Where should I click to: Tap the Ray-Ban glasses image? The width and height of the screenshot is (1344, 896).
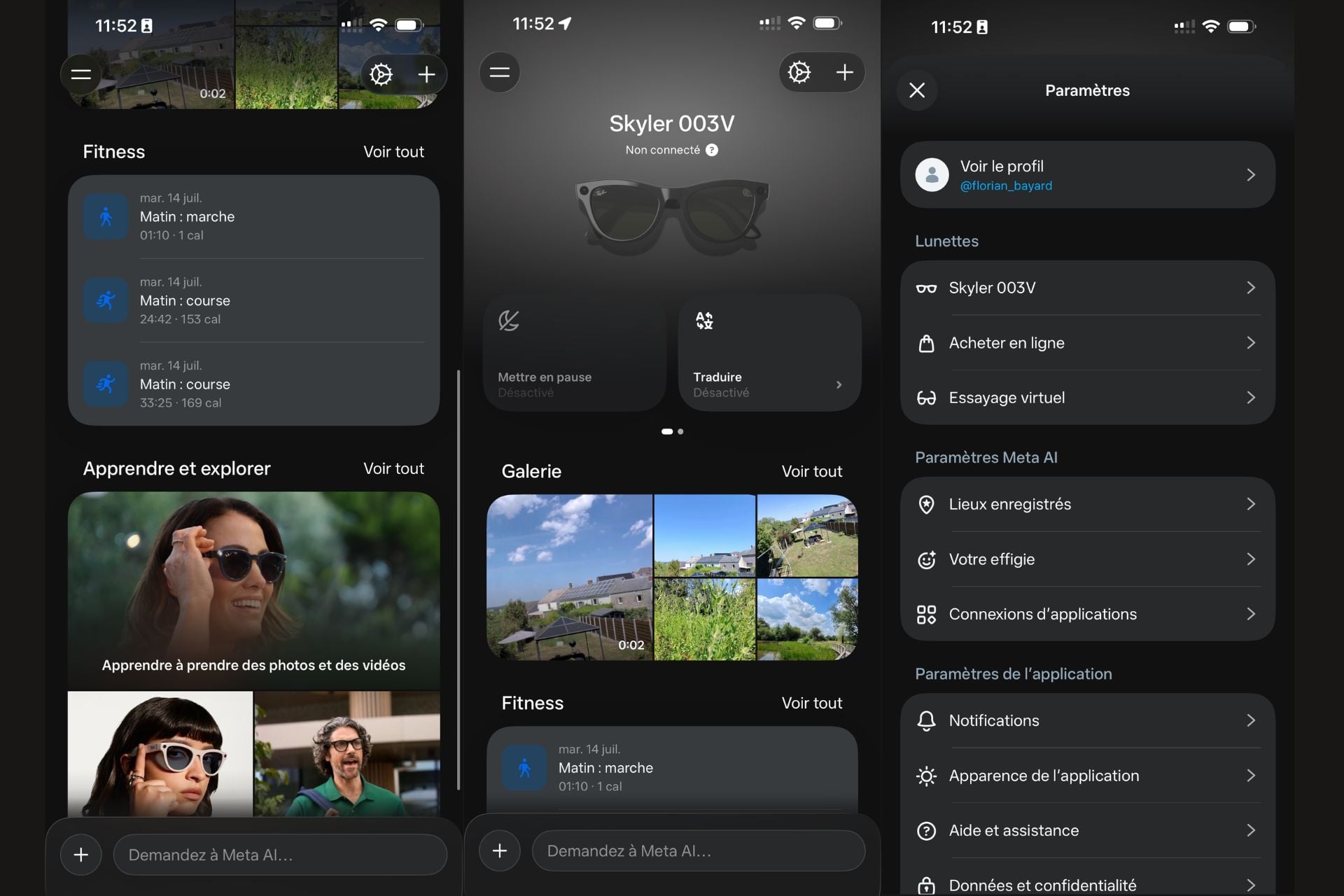click(x=672, y=218)
